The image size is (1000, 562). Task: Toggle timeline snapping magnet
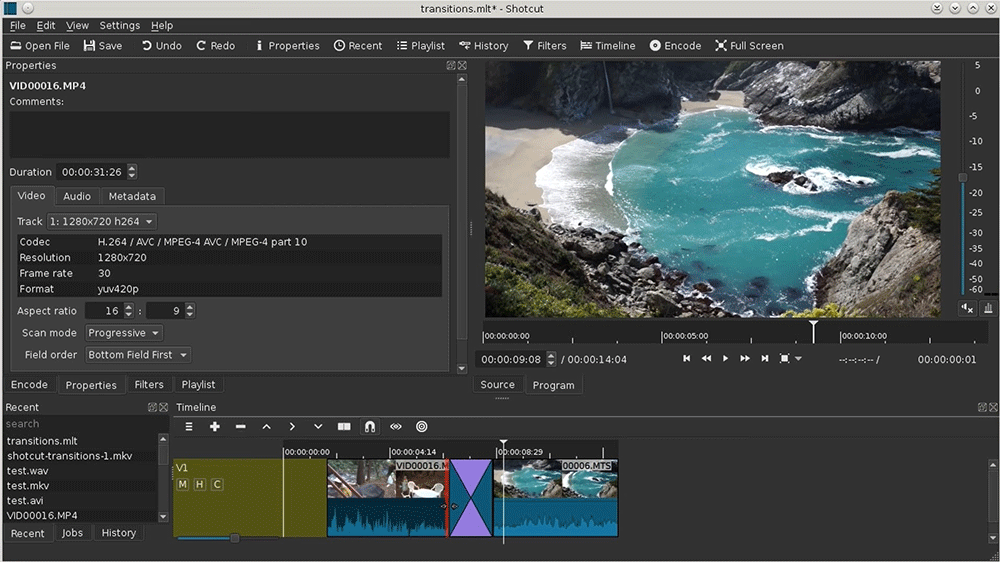[370, 426]
